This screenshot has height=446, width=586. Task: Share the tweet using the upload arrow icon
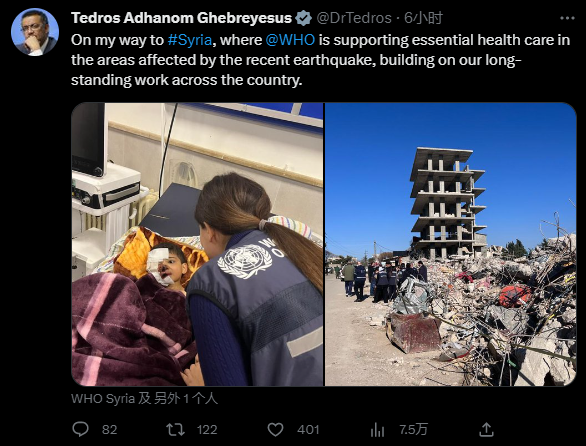click(486, 429)
